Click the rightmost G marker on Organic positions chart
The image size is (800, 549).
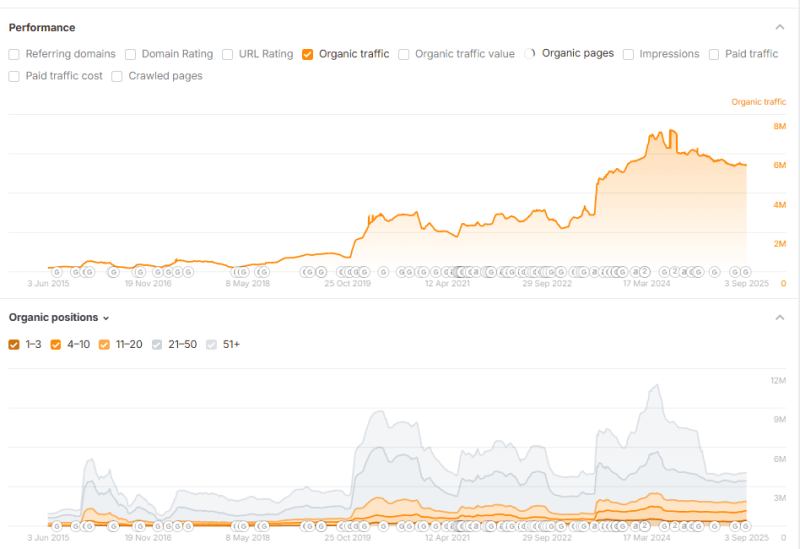(x=746, y=525)
